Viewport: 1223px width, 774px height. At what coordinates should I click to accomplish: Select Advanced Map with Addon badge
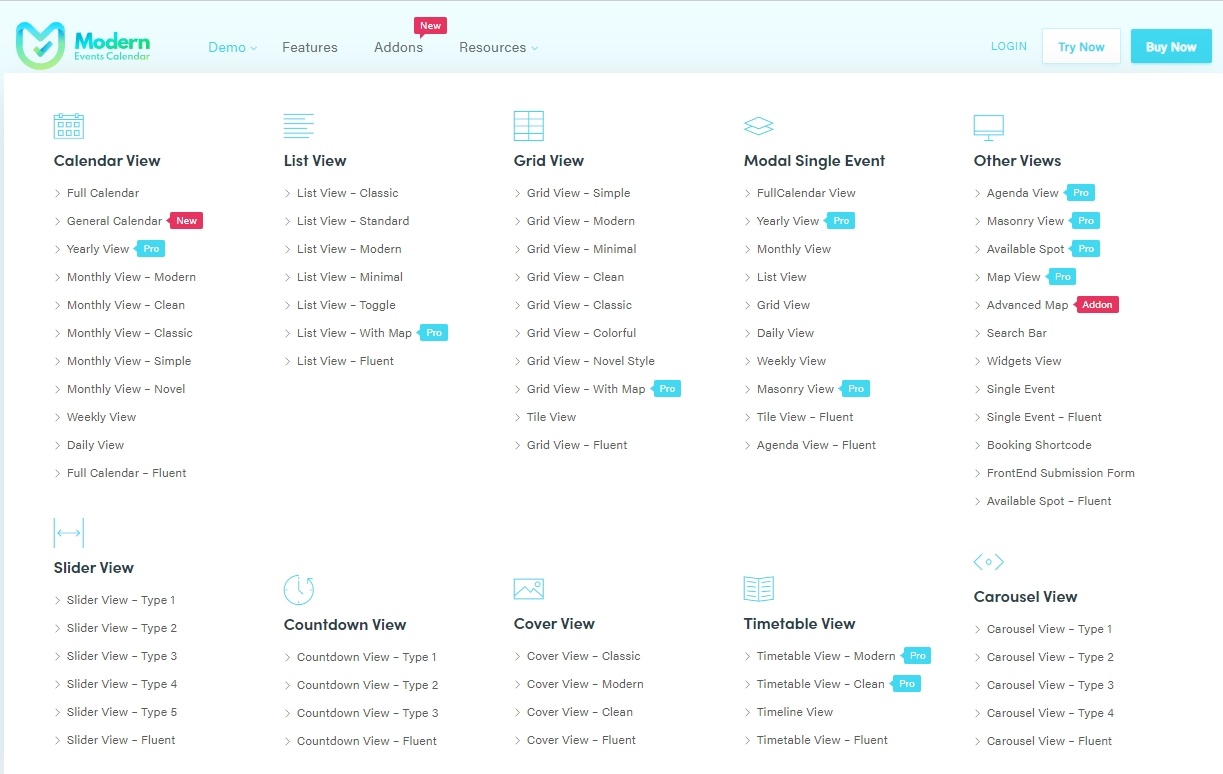point(1027,305)
